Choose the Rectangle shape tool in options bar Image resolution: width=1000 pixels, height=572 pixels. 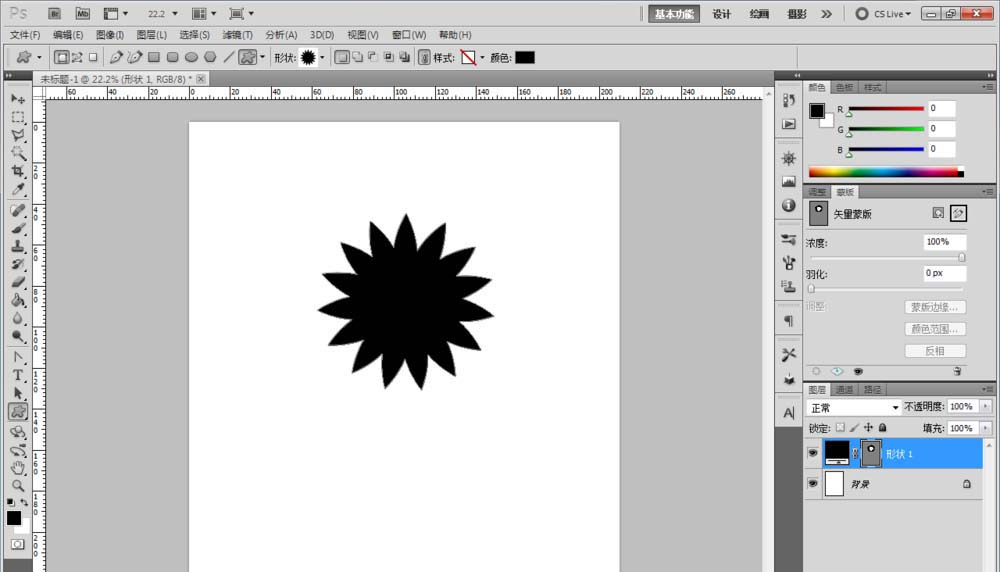(154, 57)
